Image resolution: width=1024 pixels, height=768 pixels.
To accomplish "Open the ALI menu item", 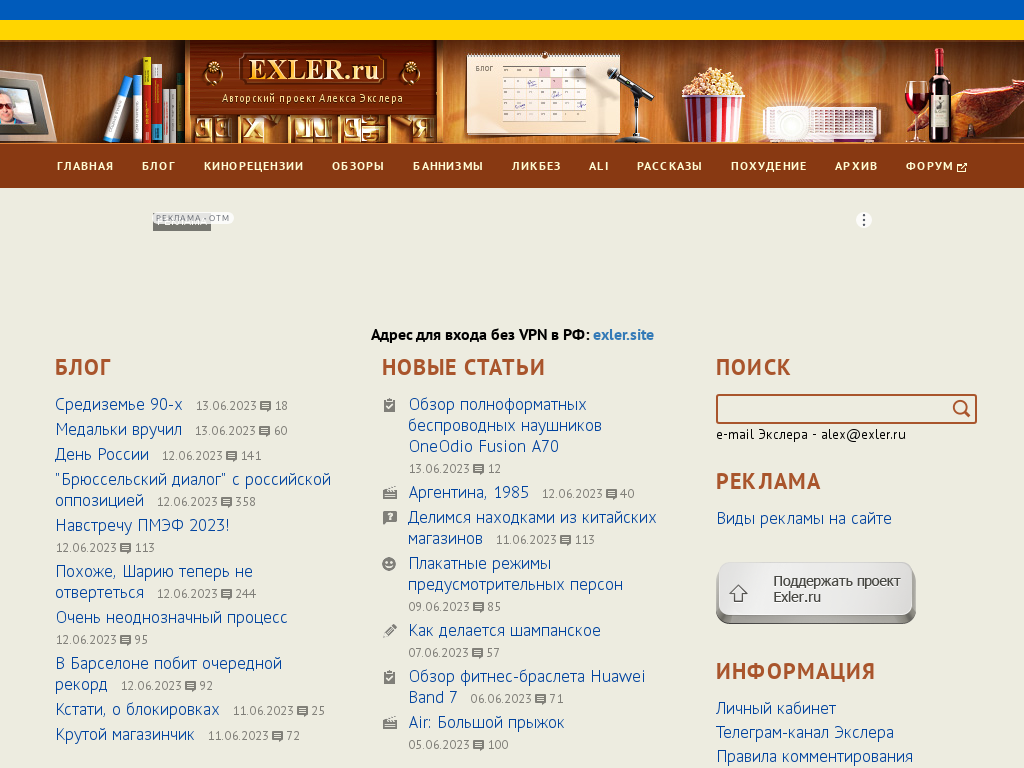I will [599, 167].
